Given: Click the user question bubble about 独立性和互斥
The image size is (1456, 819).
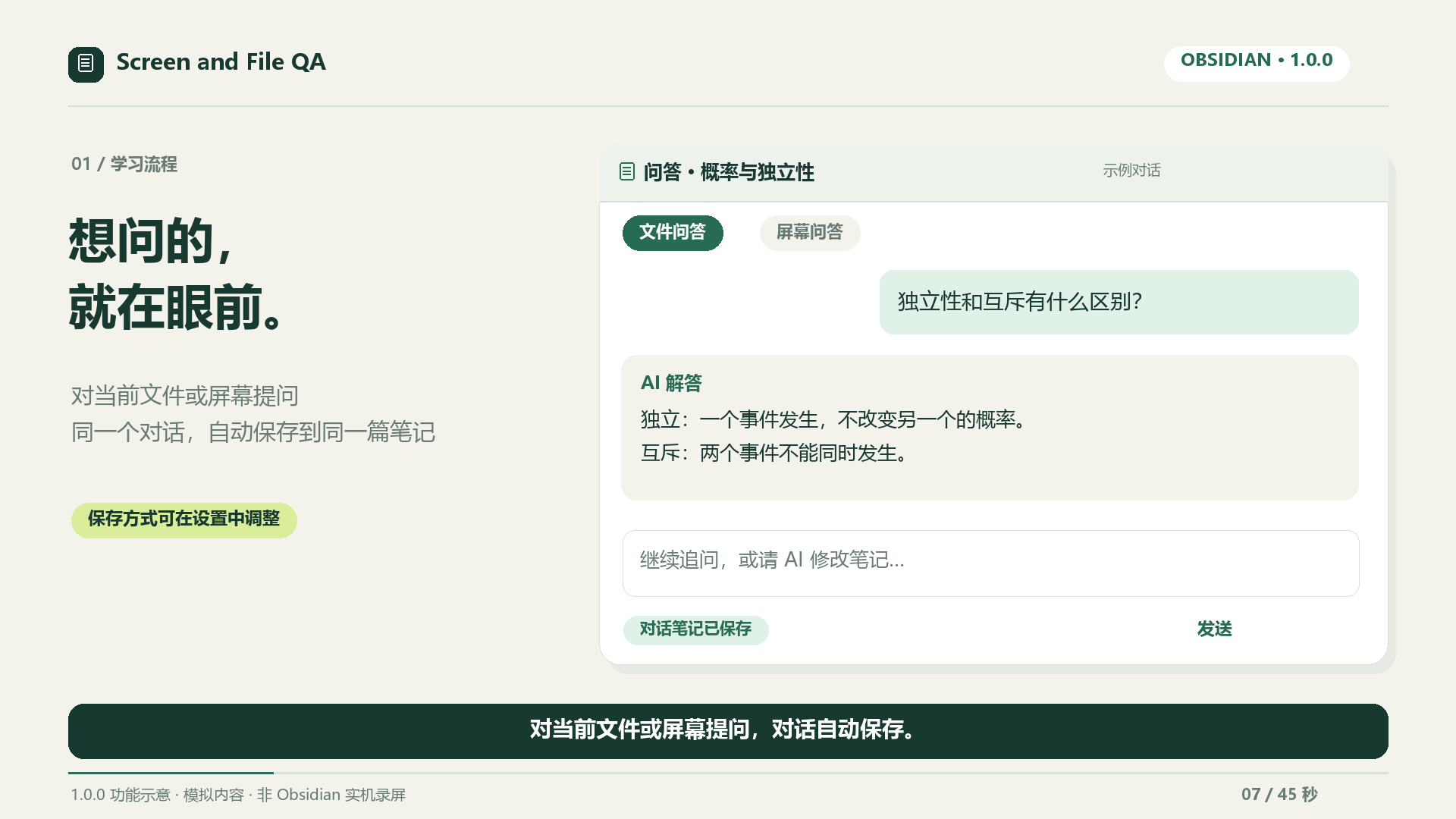Looking at the screenshot, I should 1119,302.
